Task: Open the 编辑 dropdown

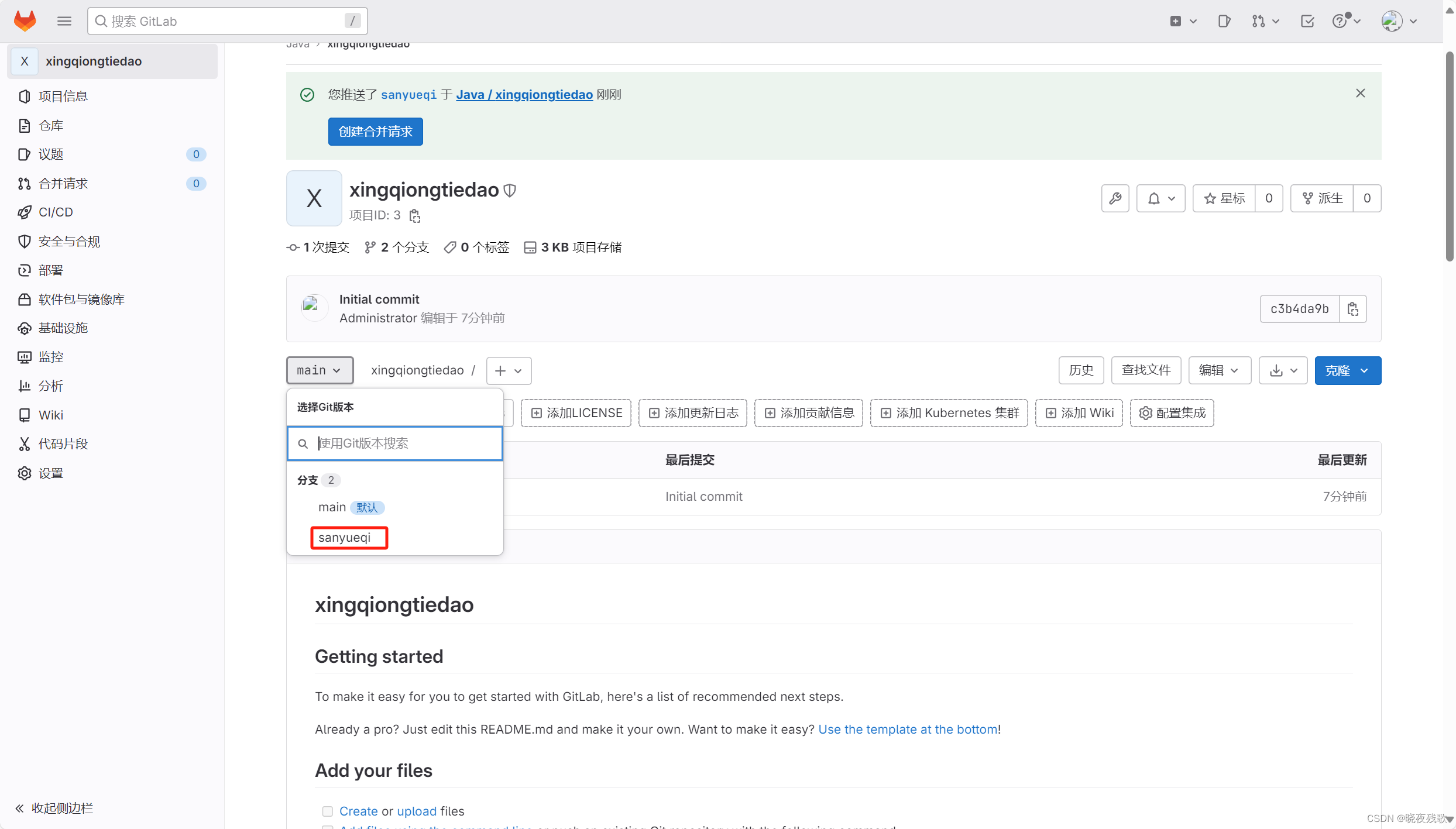Action: (x=1220, y=370)
